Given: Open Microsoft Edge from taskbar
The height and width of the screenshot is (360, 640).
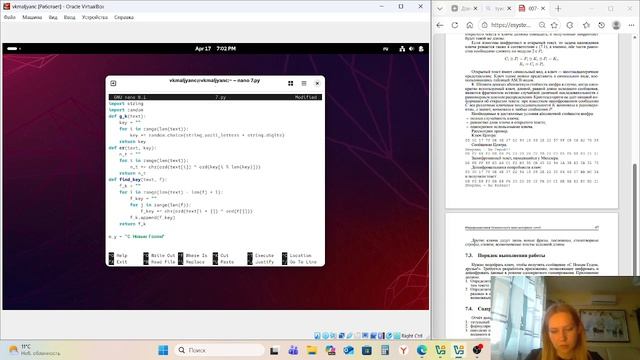Looking at the screenshot, I should click(422, 350).
